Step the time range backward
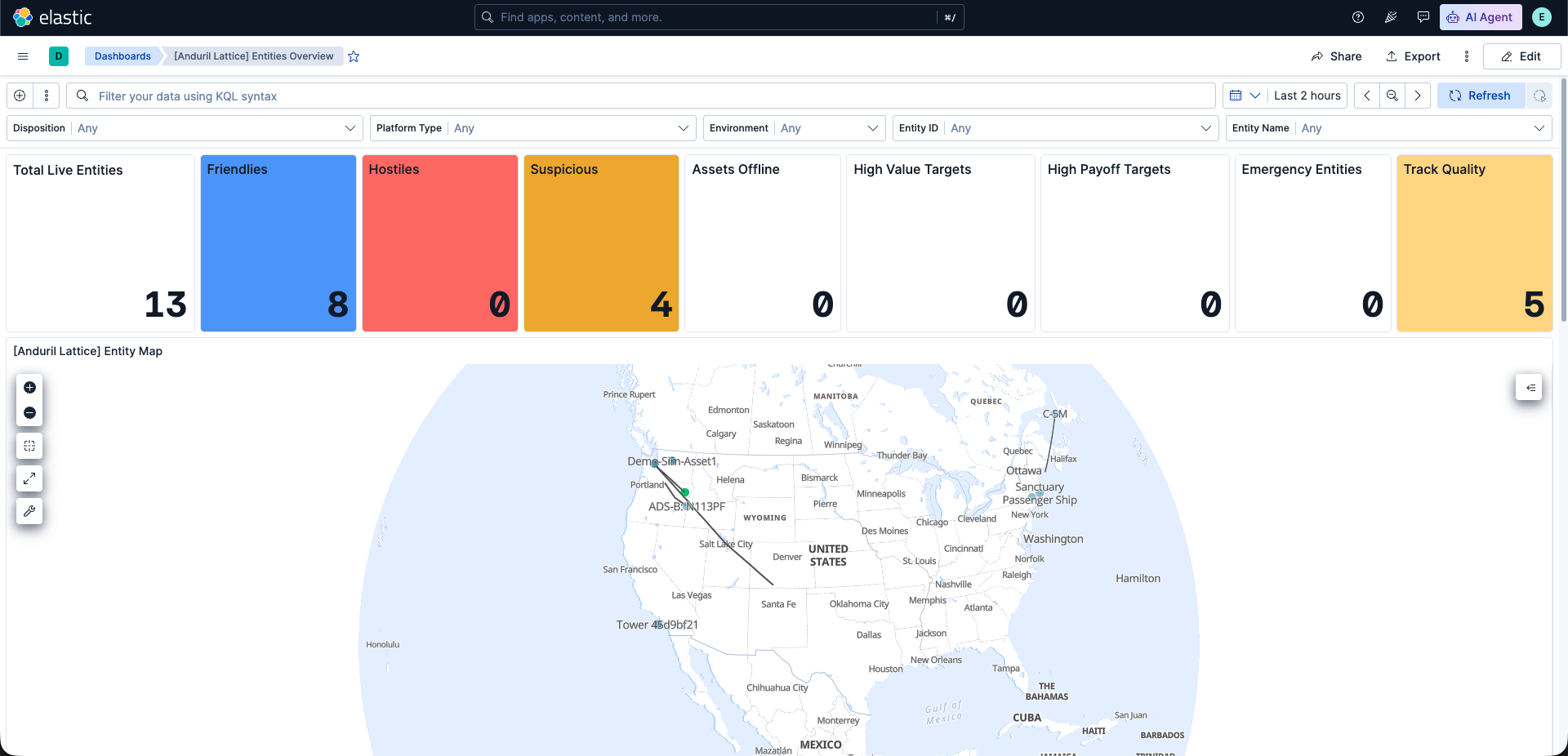Viewport: 1568px width, 756px height. [1367, 96]
